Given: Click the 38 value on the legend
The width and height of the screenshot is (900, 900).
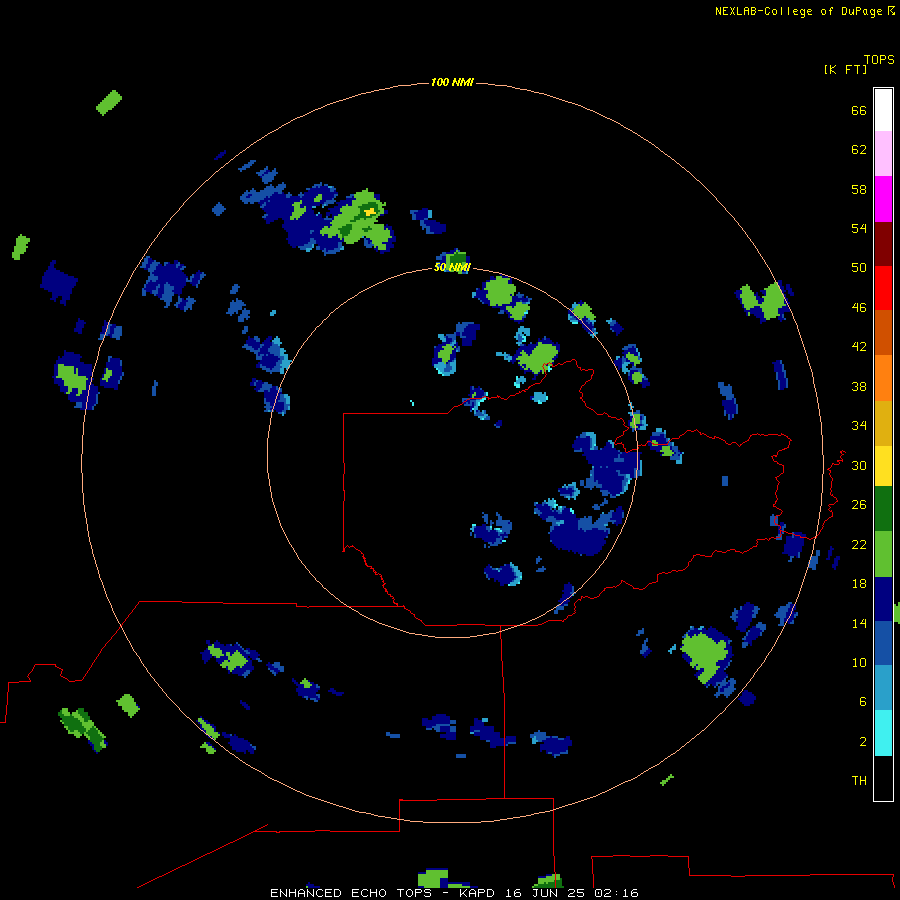Looking at the screenshot, I should coord(859,386).
